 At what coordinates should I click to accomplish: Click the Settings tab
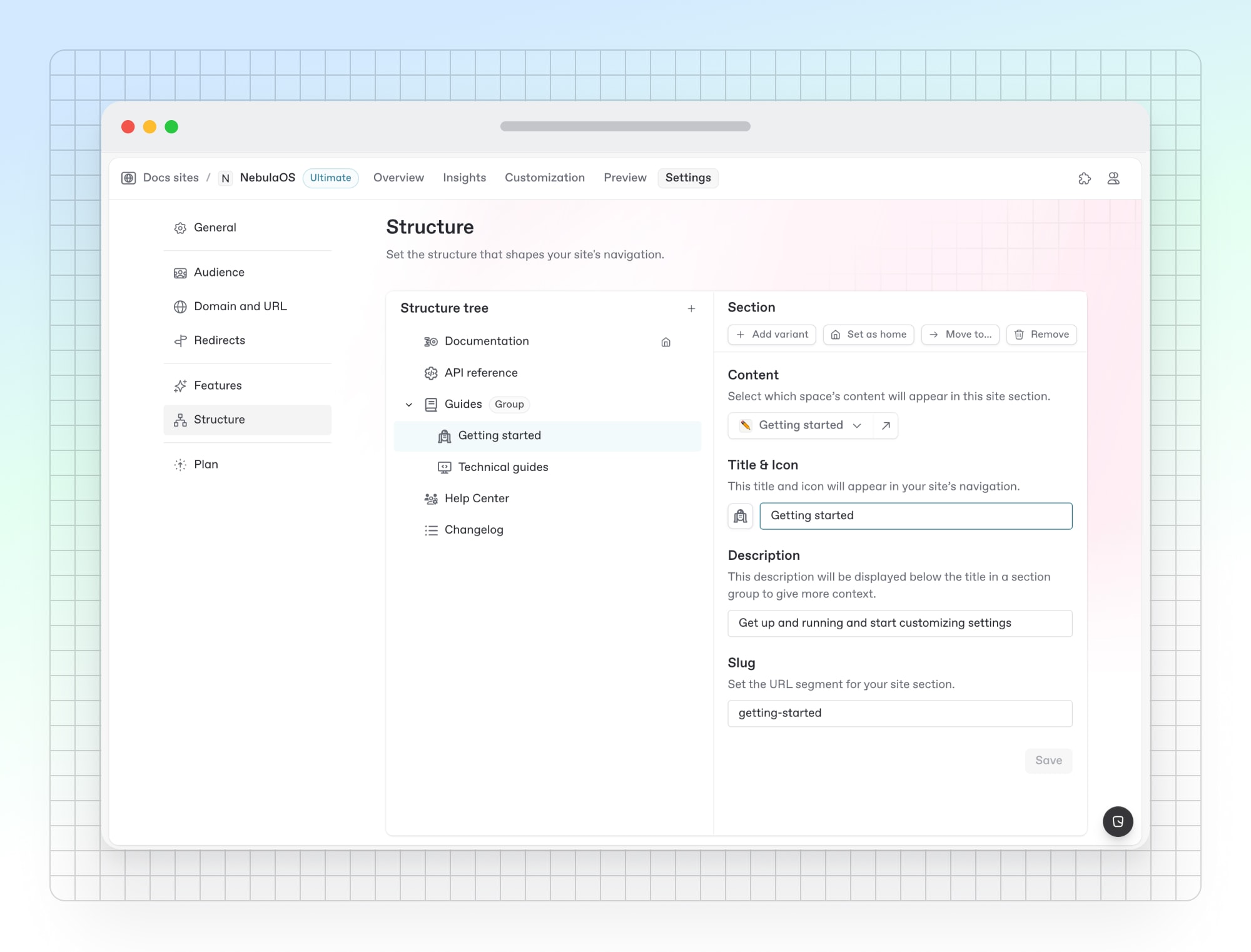688,178
